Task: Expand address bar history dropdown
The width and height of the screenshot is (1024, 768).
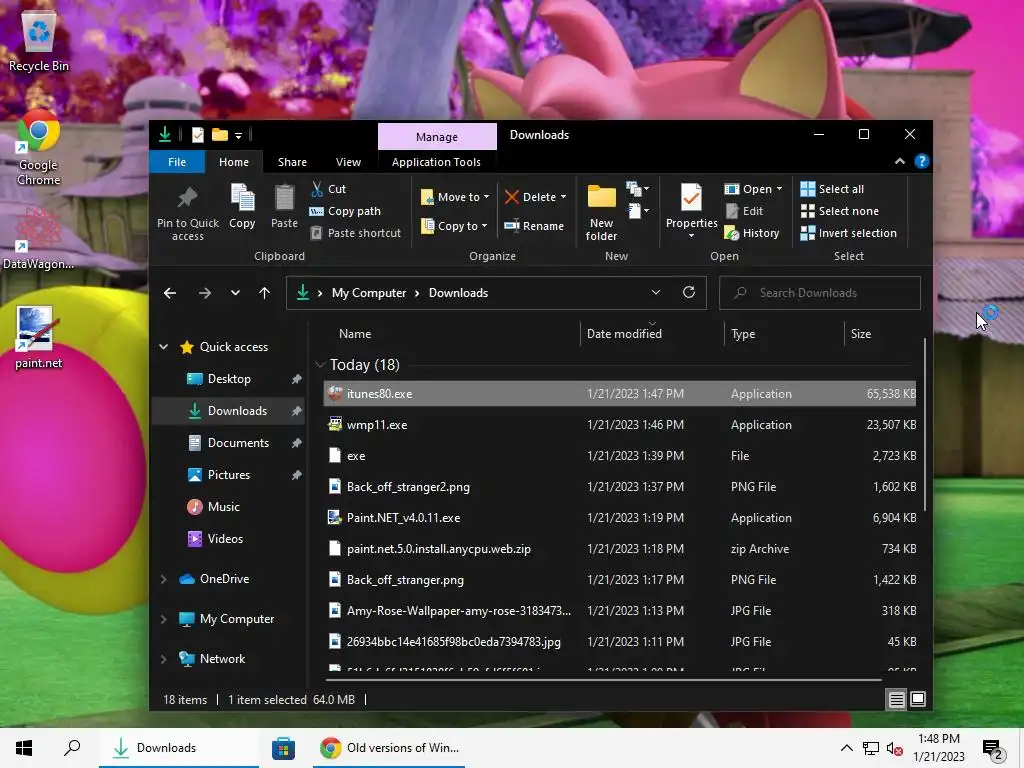Action: coord(656,293)
